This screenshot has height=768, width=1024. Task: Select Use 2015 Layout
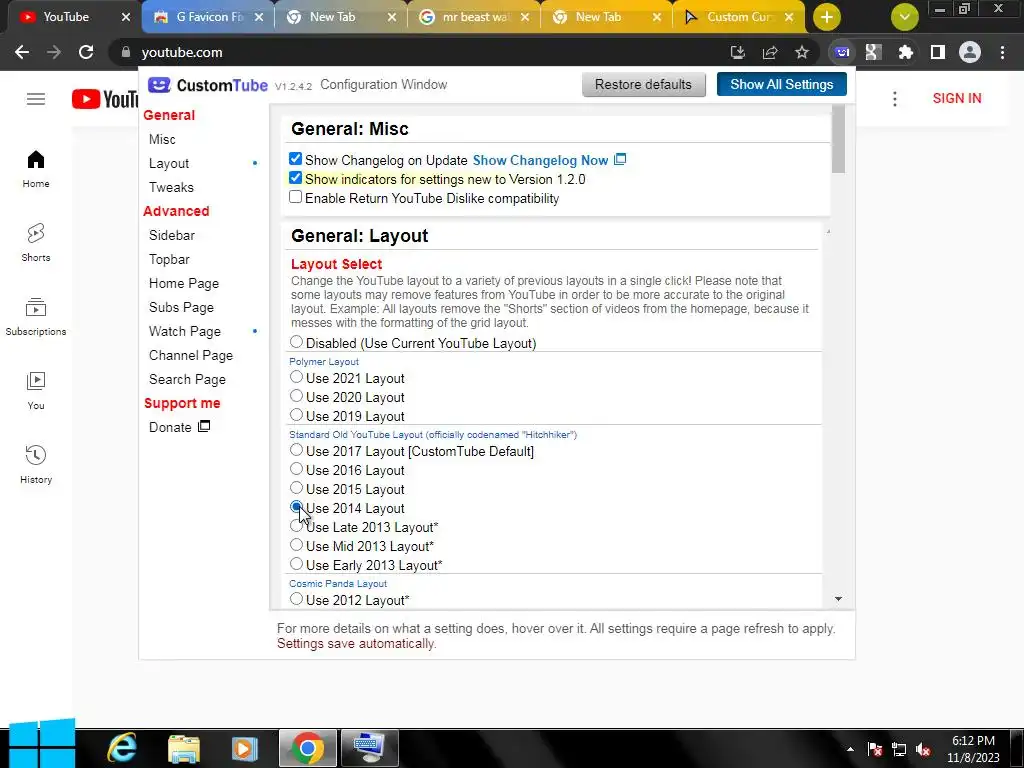[x=296, y=488]
